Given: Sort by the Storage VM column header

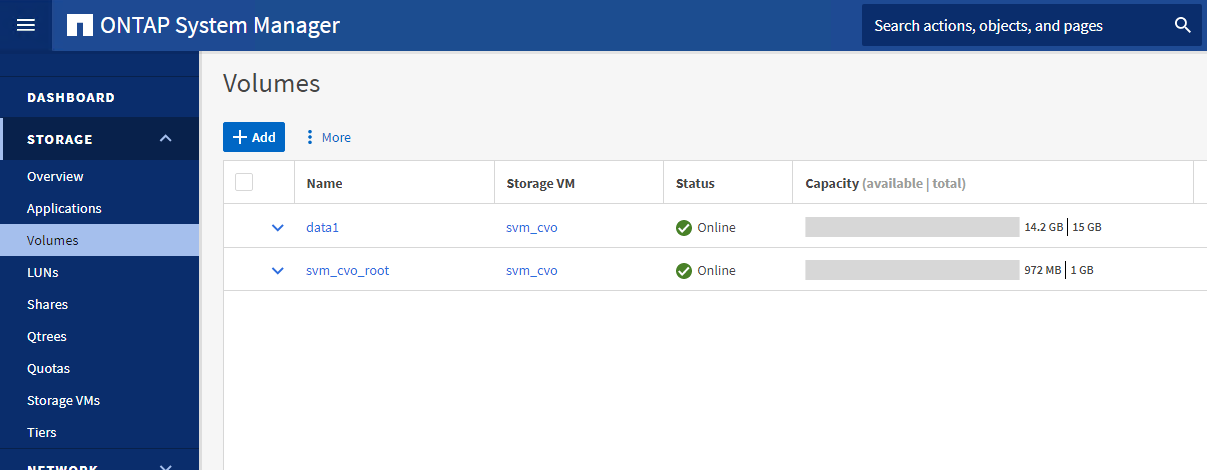Looking at the screenshot, I should [x=541, y=184].
